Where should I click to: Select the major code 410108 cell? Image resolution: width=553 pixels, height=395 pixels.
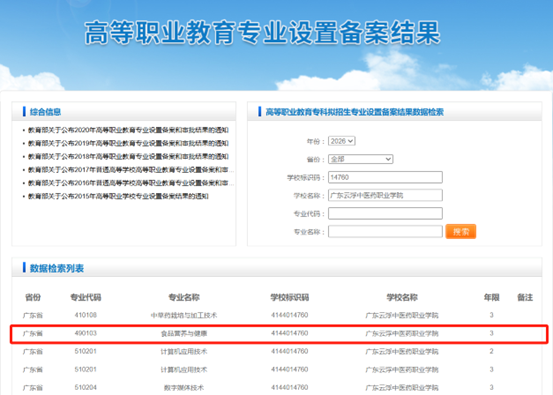click(x=86, y=315)
